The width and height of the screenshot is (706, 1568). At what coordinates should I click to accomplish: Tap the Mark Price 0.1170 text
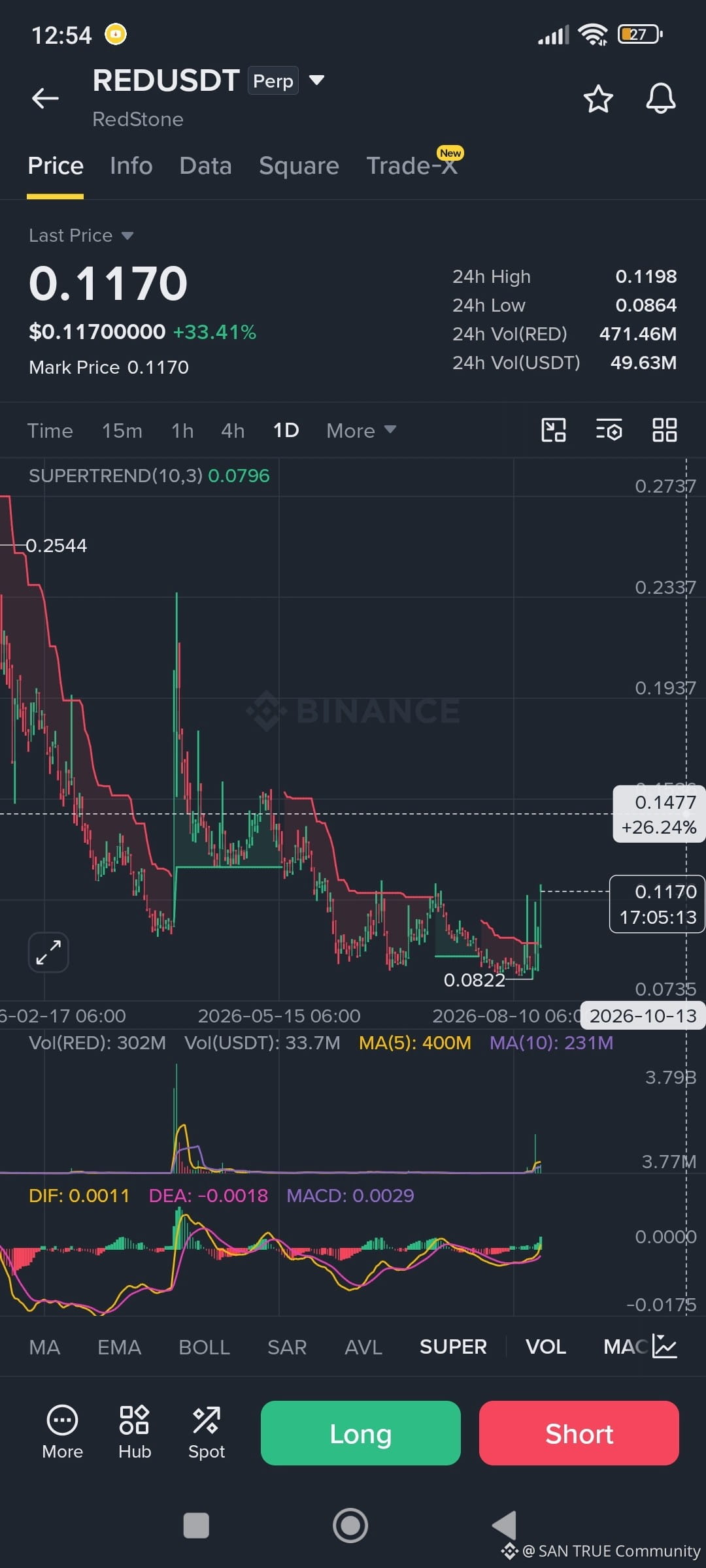pyautogui.click(x=109, y=367)
